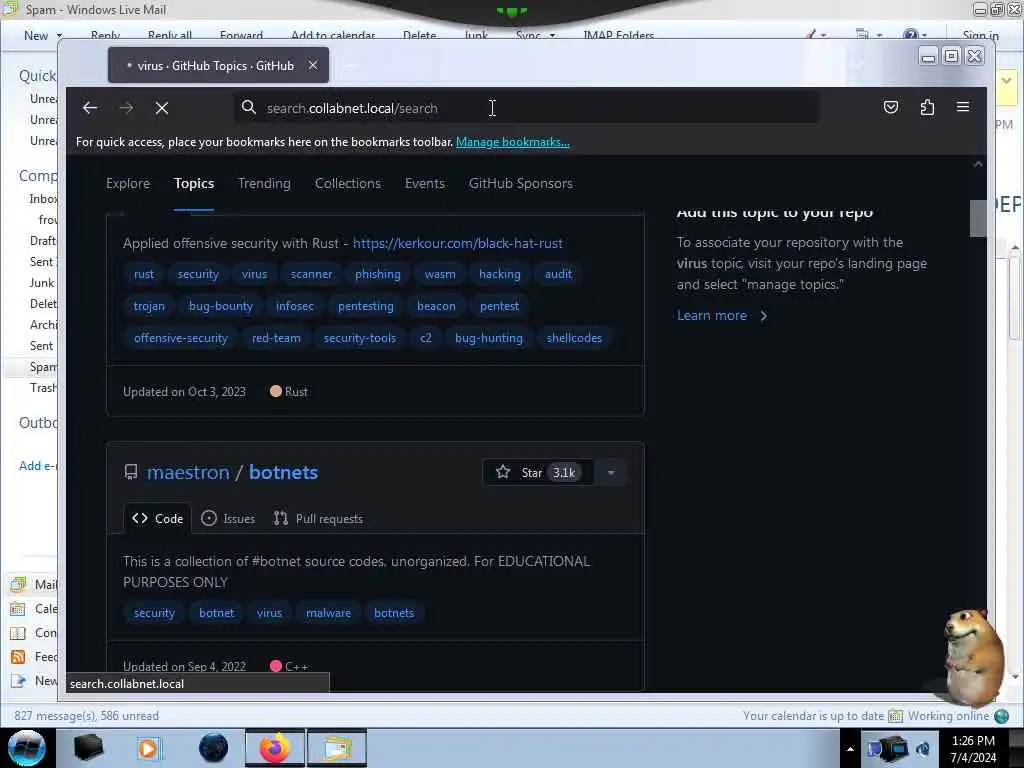
Task: Open the red-team topic tag
Action: [276, 338]
